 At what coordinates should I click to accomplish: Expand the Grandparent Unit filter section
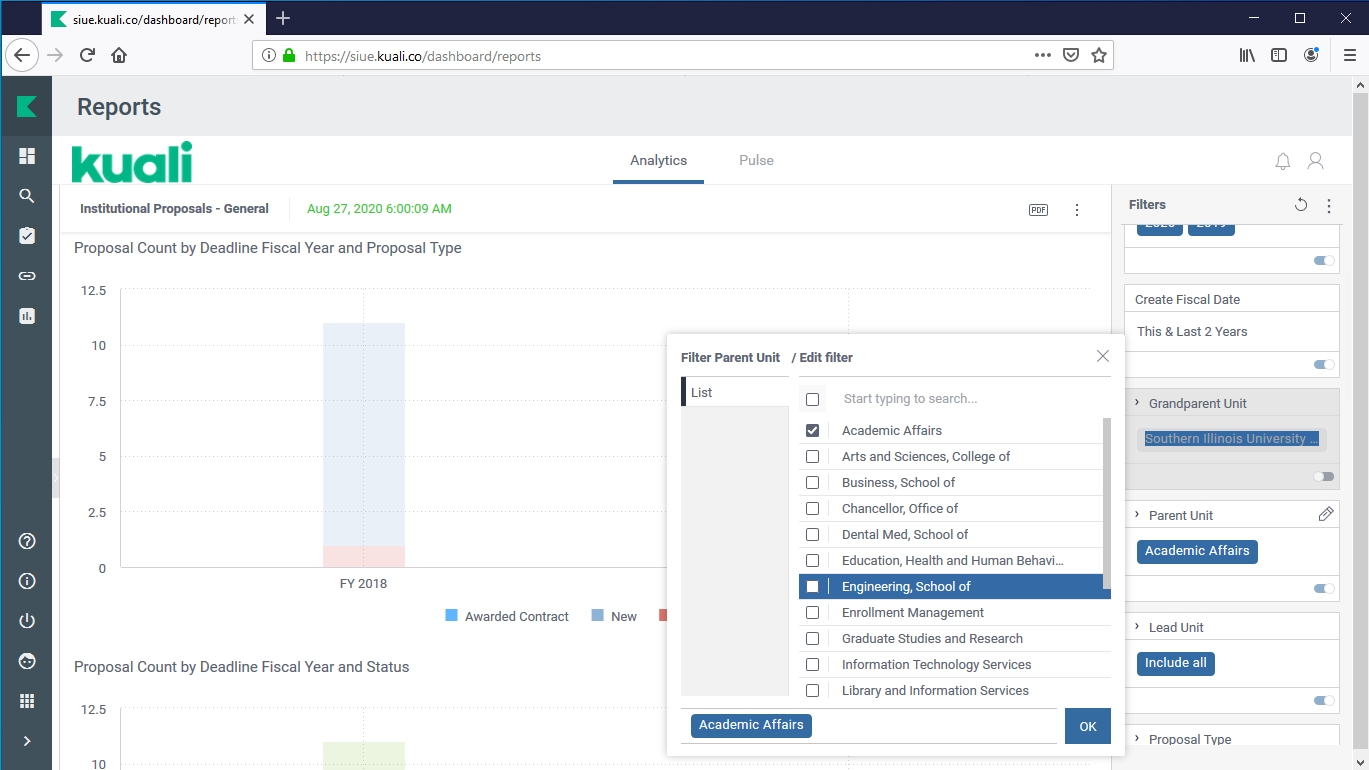click(1138, 403)
